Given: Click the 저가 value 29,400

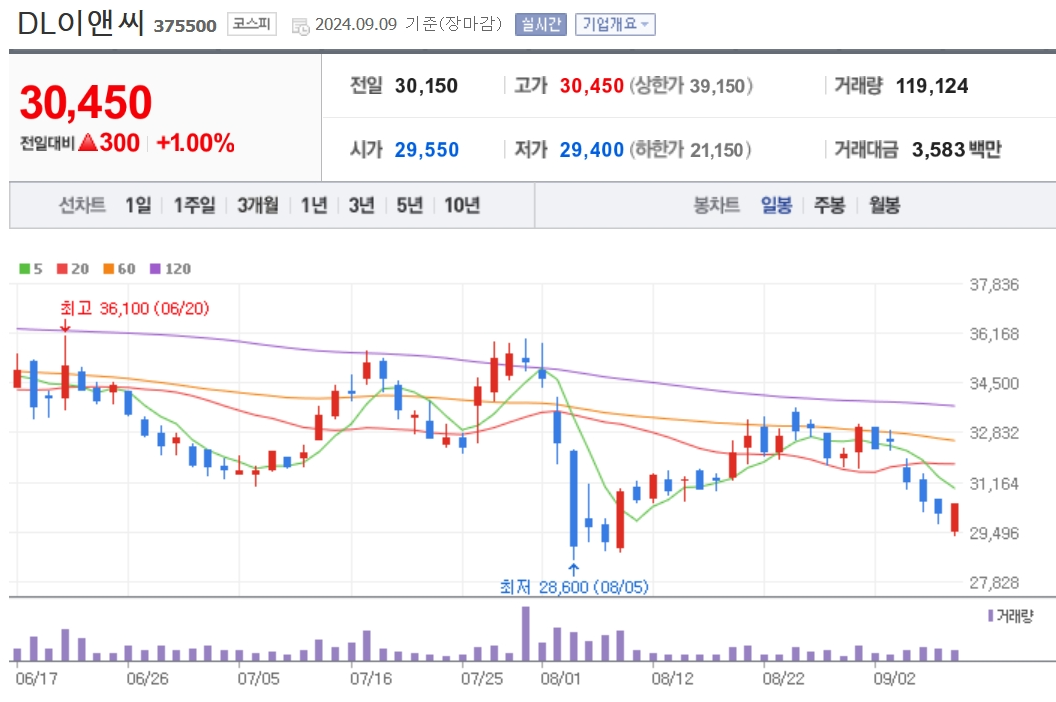Looking at the screenshot, I should point(591,150).
